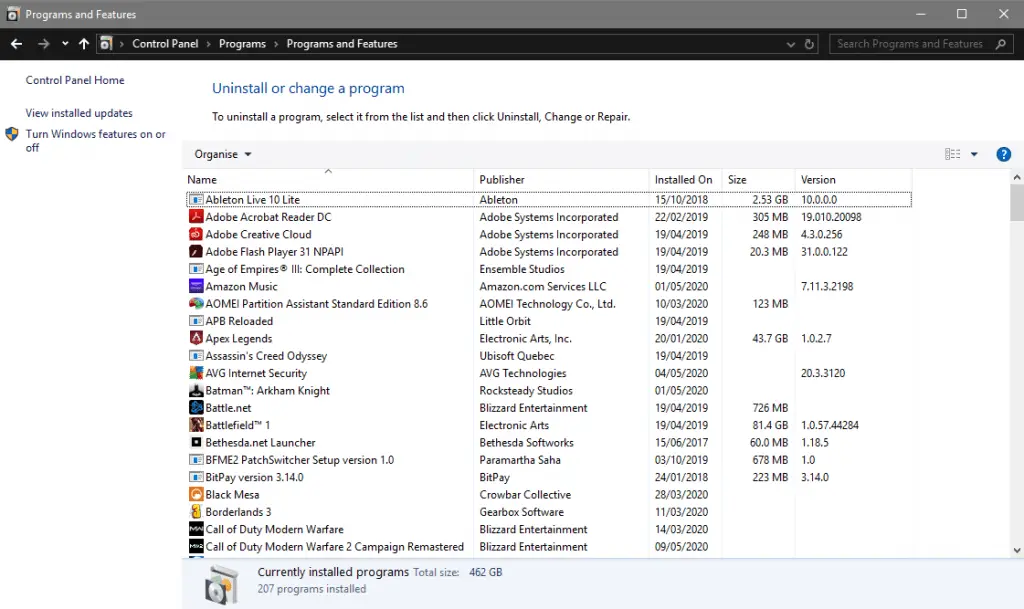The image size is (1024, 609).
Task: Click the 81.4 GB size value
Action: point(770,425)
